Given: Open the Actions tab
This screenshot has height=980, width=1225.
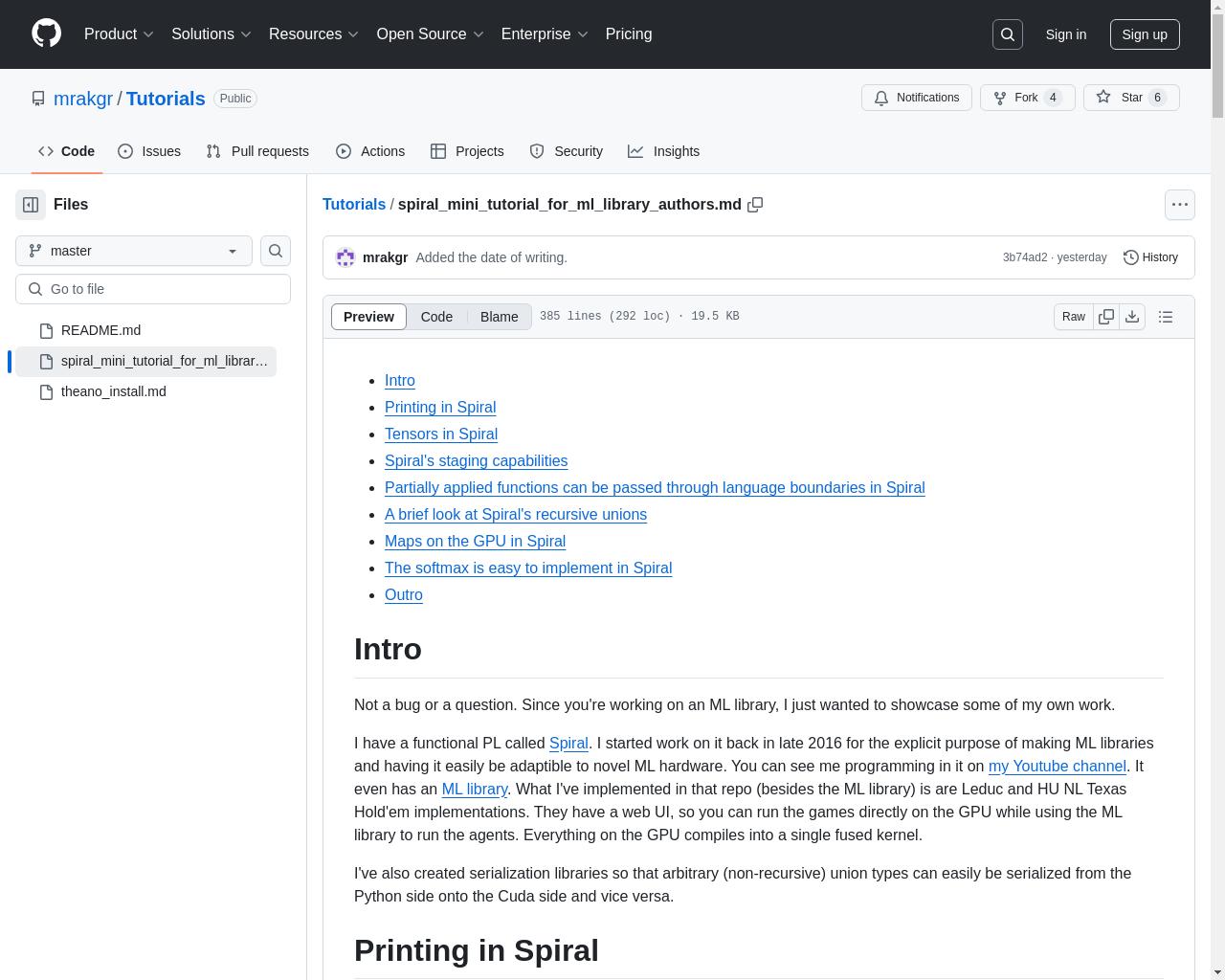Looking at the screenshot, I should pos(370,151).
